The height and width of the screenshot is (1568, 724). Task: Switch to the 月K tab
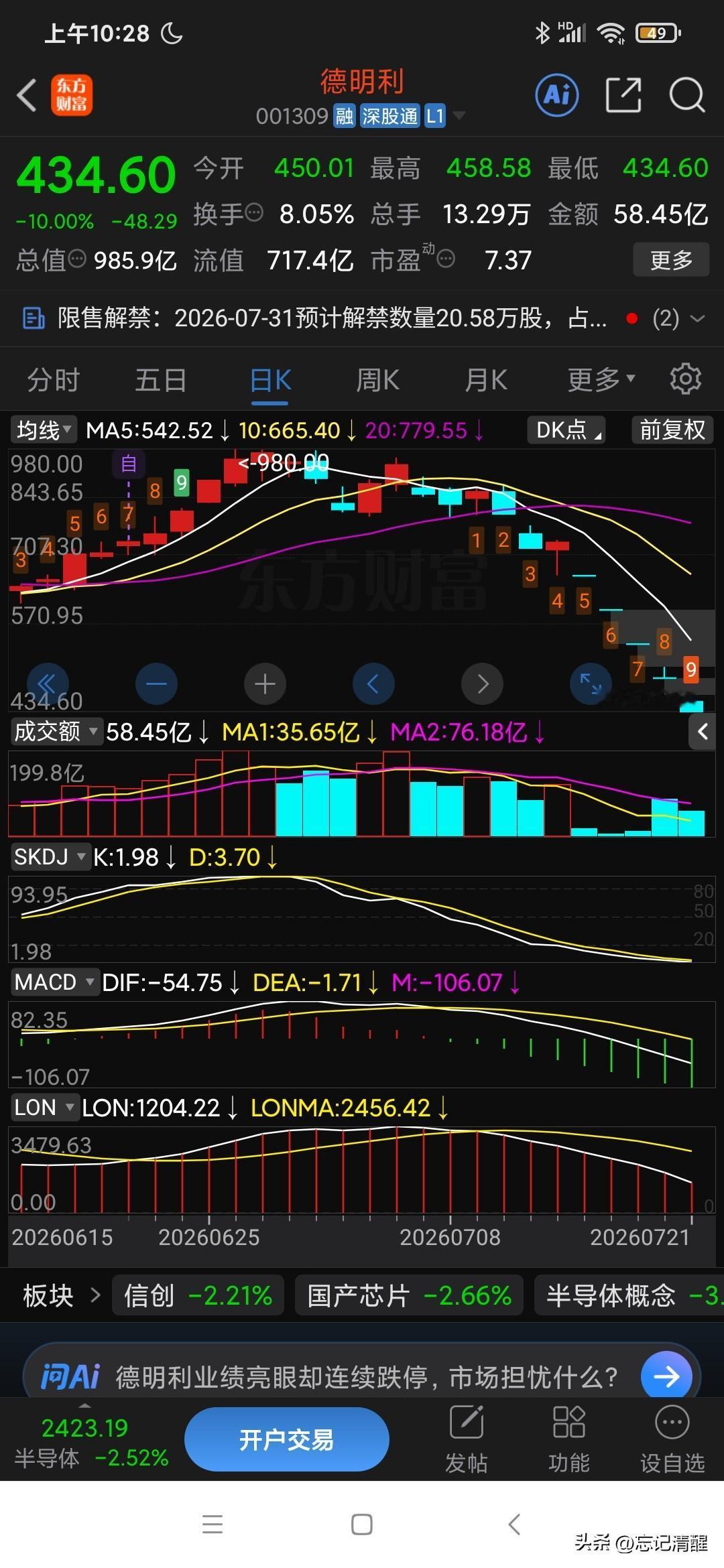click(486, 379)
